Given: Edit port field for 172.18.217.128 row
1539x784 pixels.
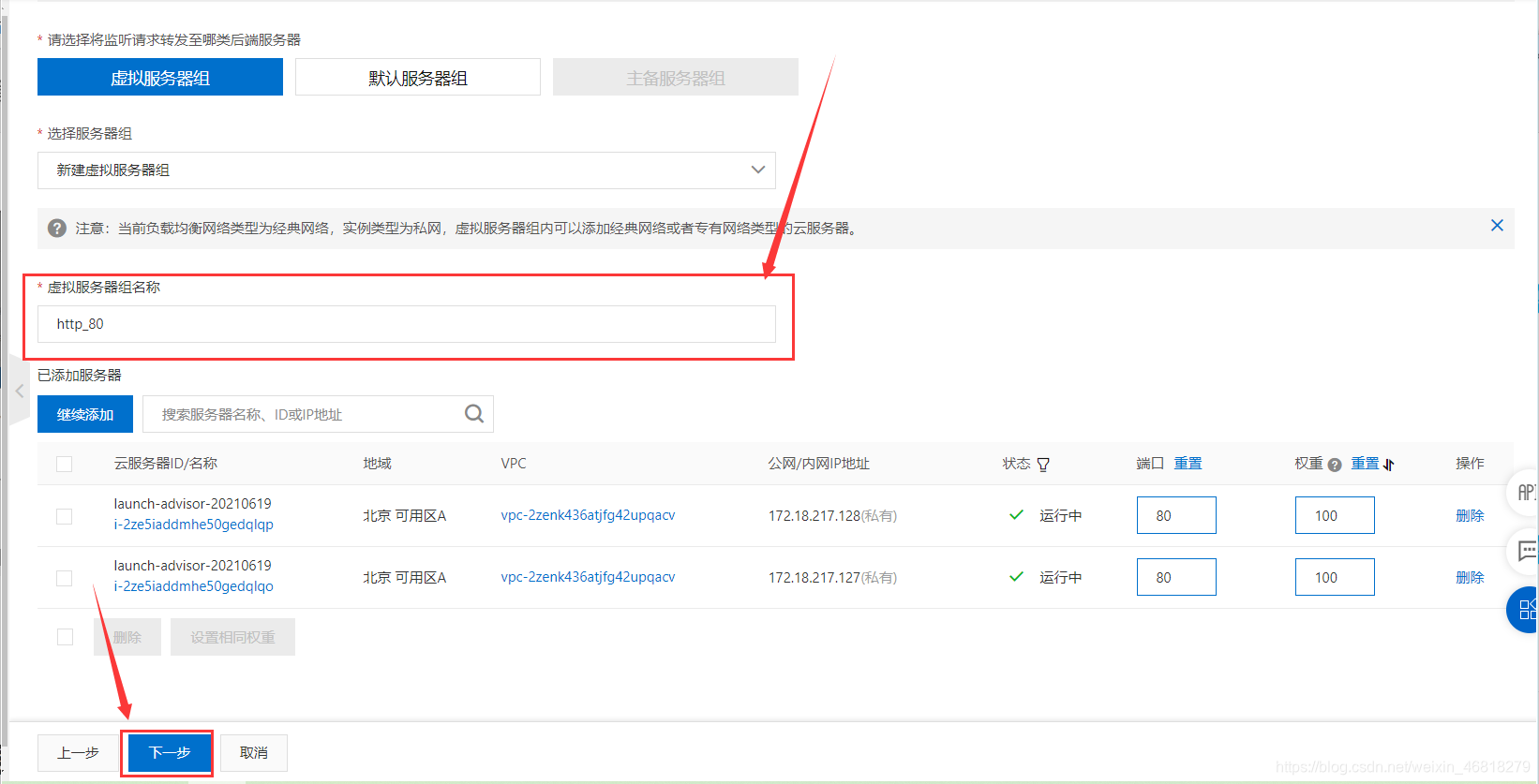Looking at the screenshot, I should point(1176,515).
